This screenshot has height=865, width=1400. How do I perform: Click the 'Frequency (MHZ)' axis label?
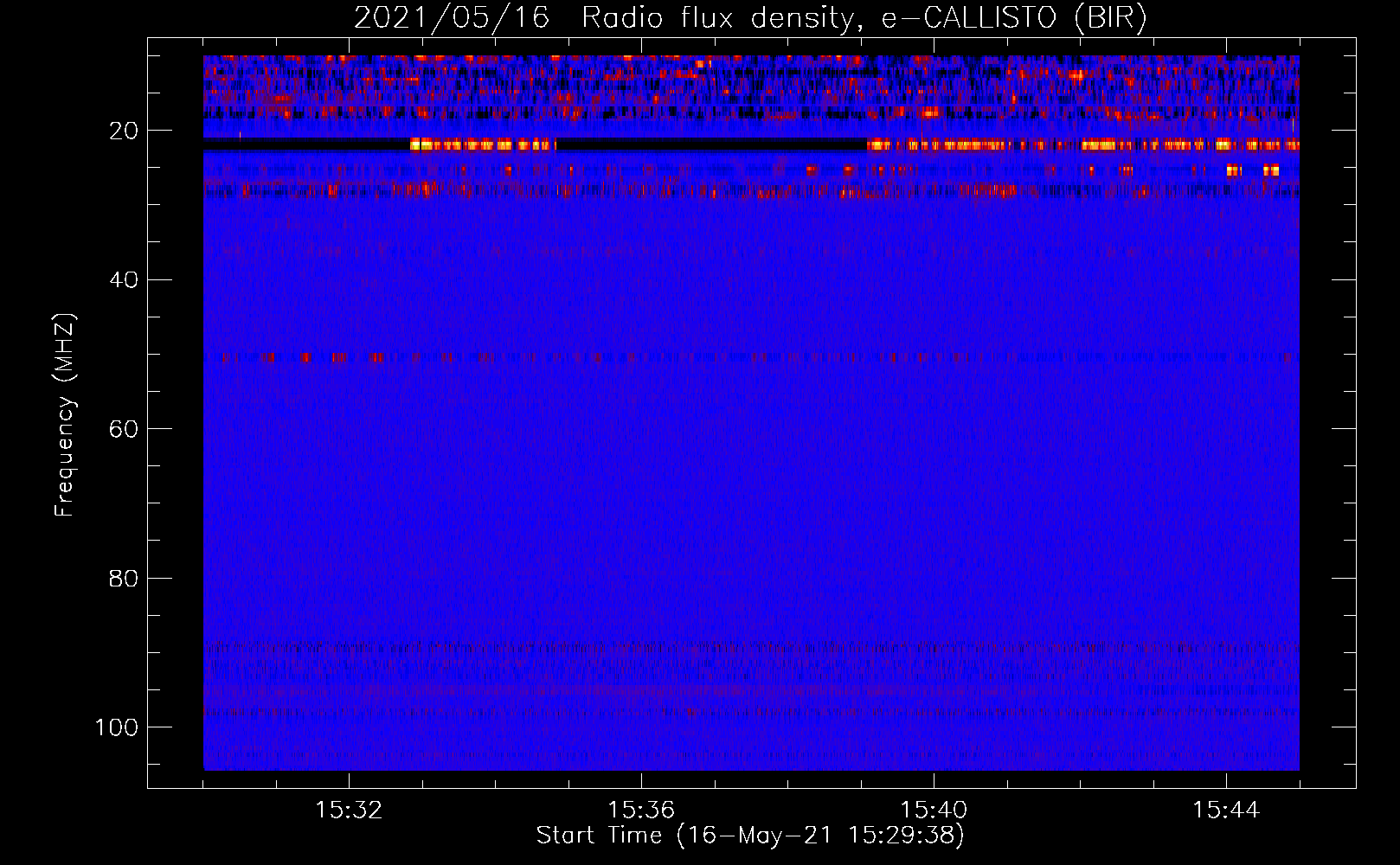(x=65, y=414)
